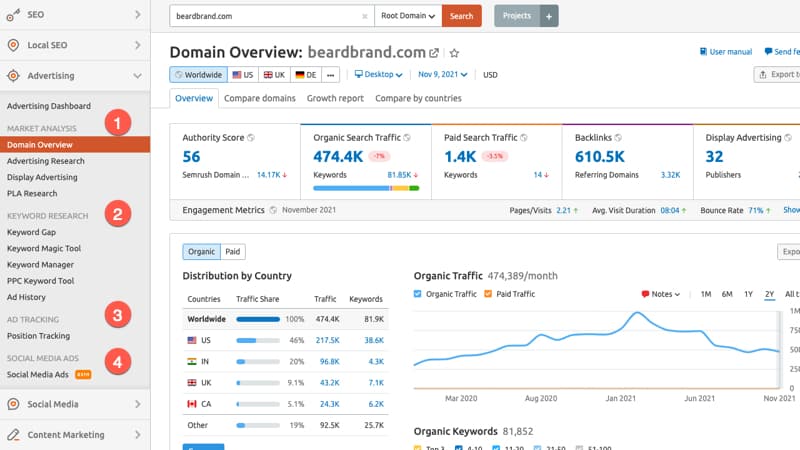
Task: Switch to the Overview tab
Action: click(x=194, y=98)
